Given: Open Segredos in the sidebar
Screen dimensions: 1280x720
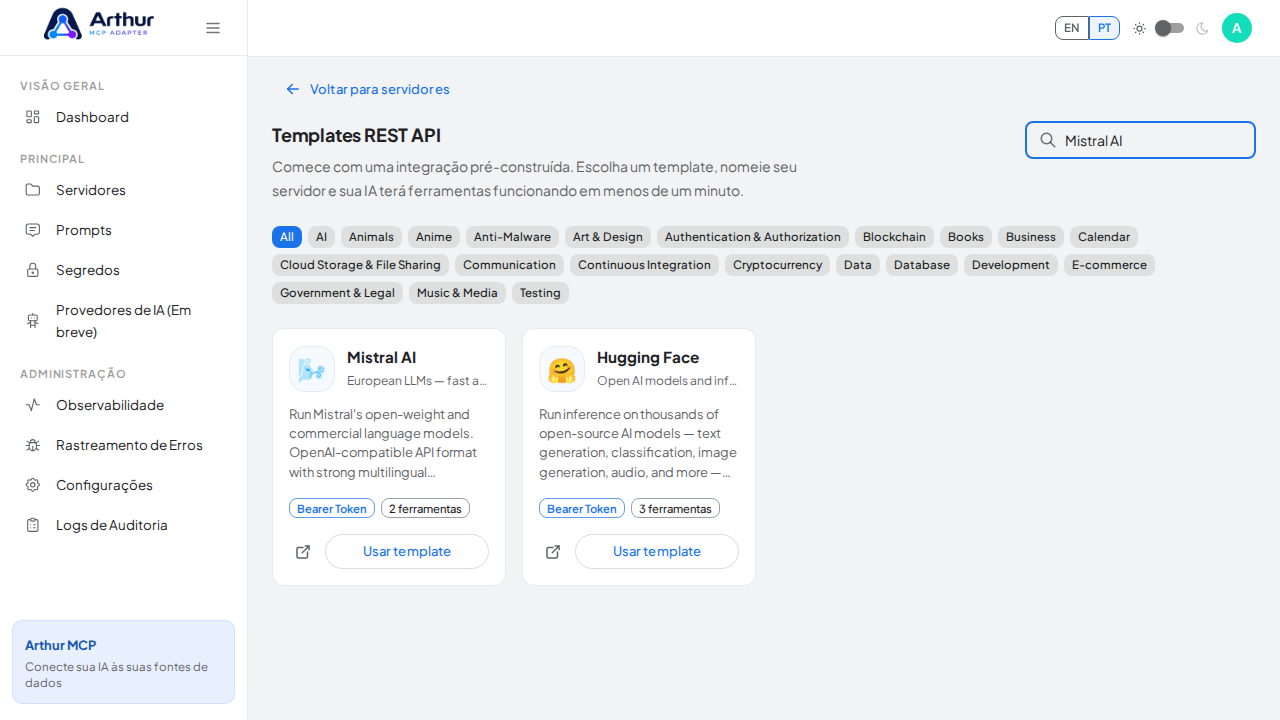Looking at the screenshot, I should (123, 270).
